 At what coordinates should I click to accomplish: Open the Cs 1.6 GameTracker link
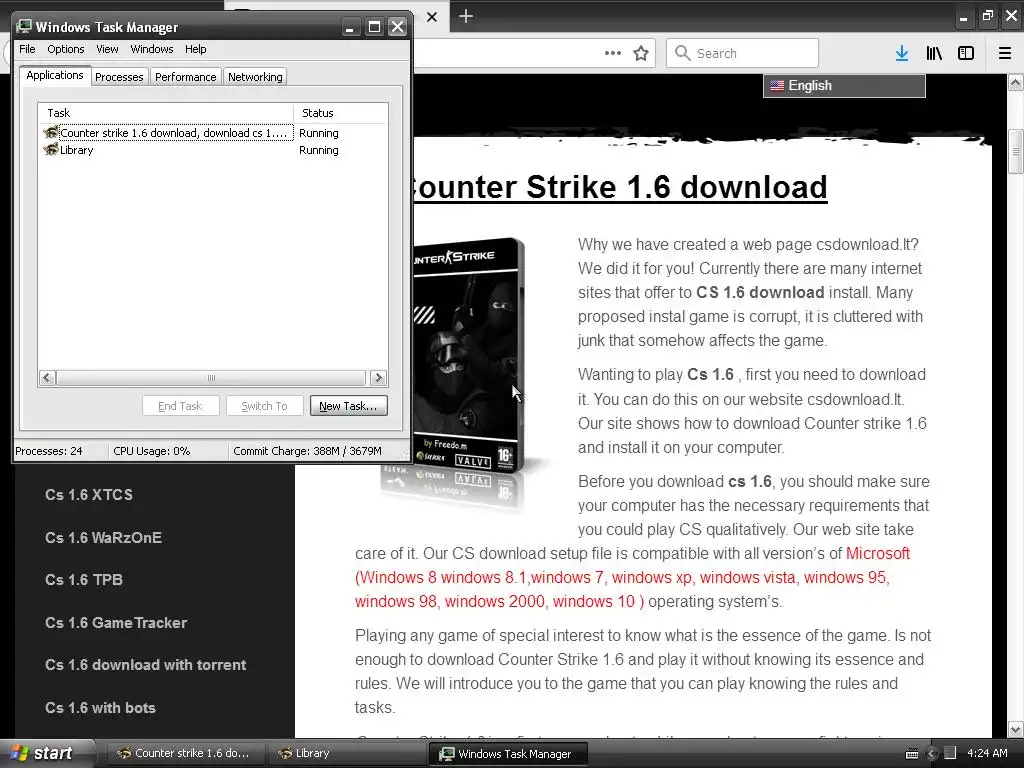116,622
